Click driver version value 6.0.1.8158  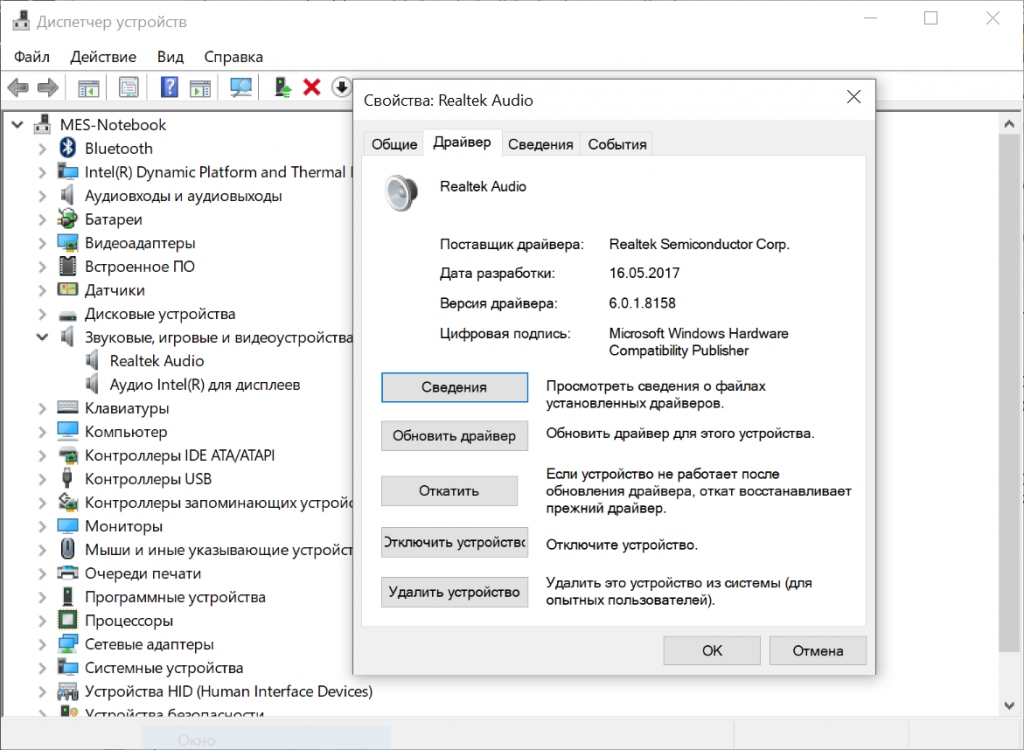(642, 303)
